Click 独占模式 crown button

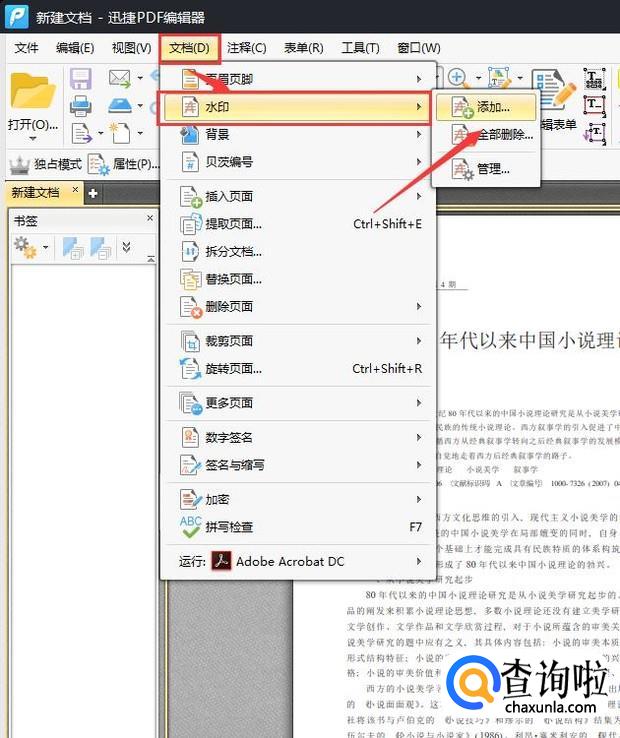point(46,164)
